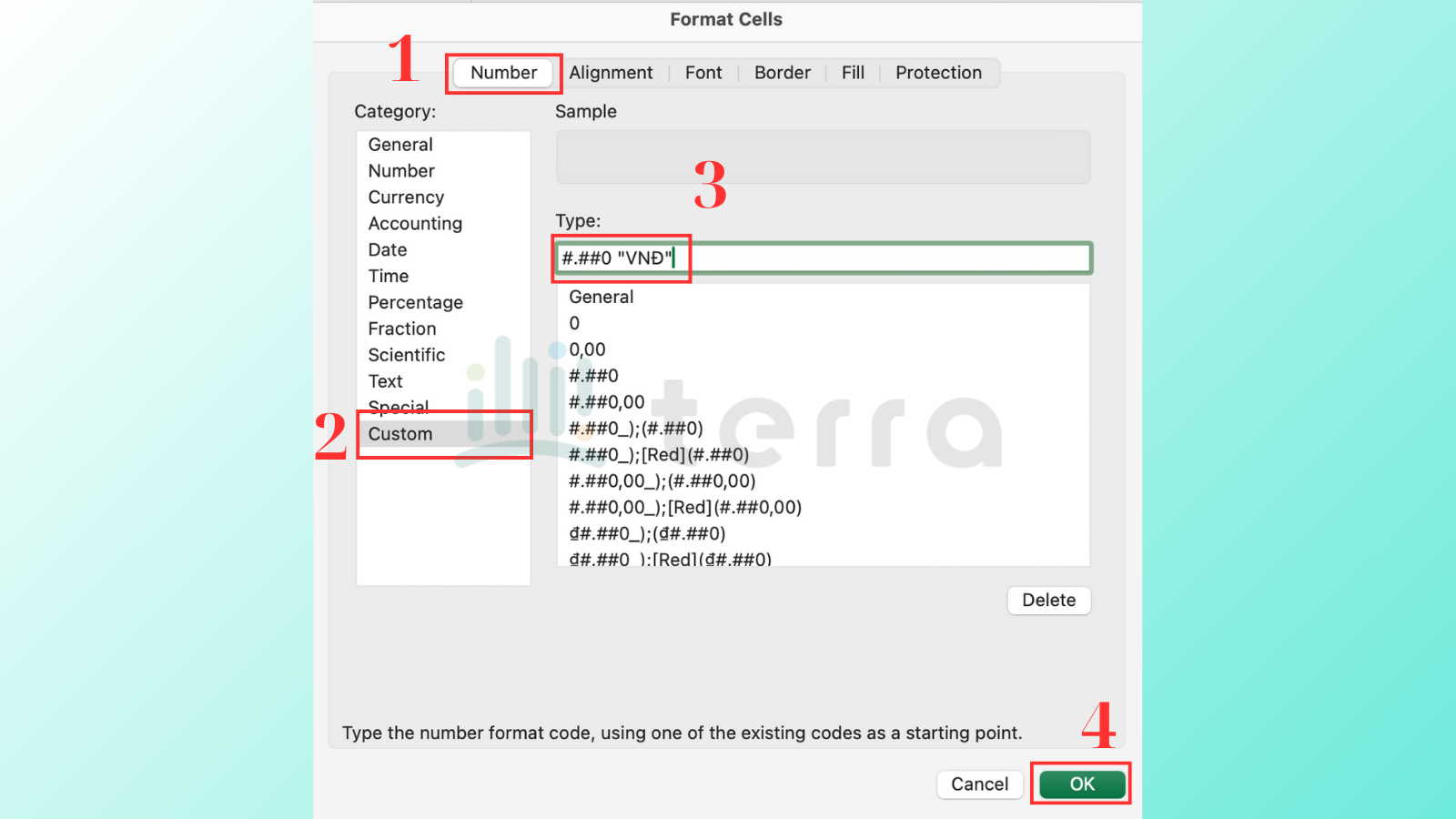The height and width of the screenshot is (819, 1456).
Task: Switch to the Border tab
Action: 782,73
